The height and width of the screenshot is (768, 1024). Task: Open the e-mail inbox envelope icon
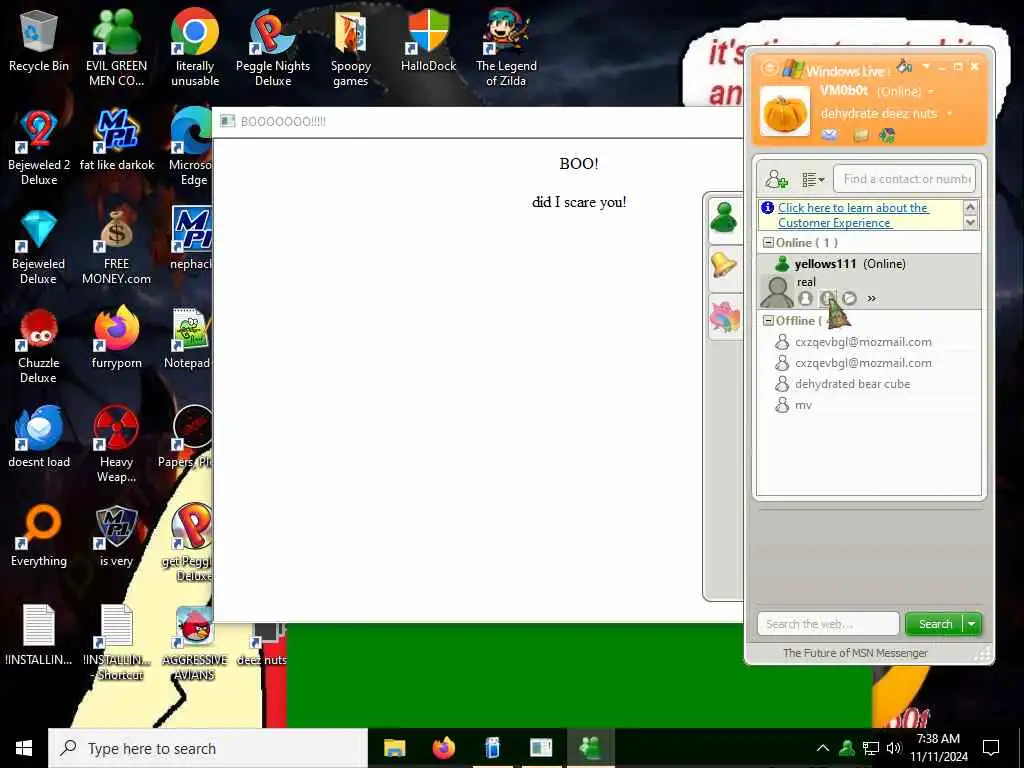point(829,135)
